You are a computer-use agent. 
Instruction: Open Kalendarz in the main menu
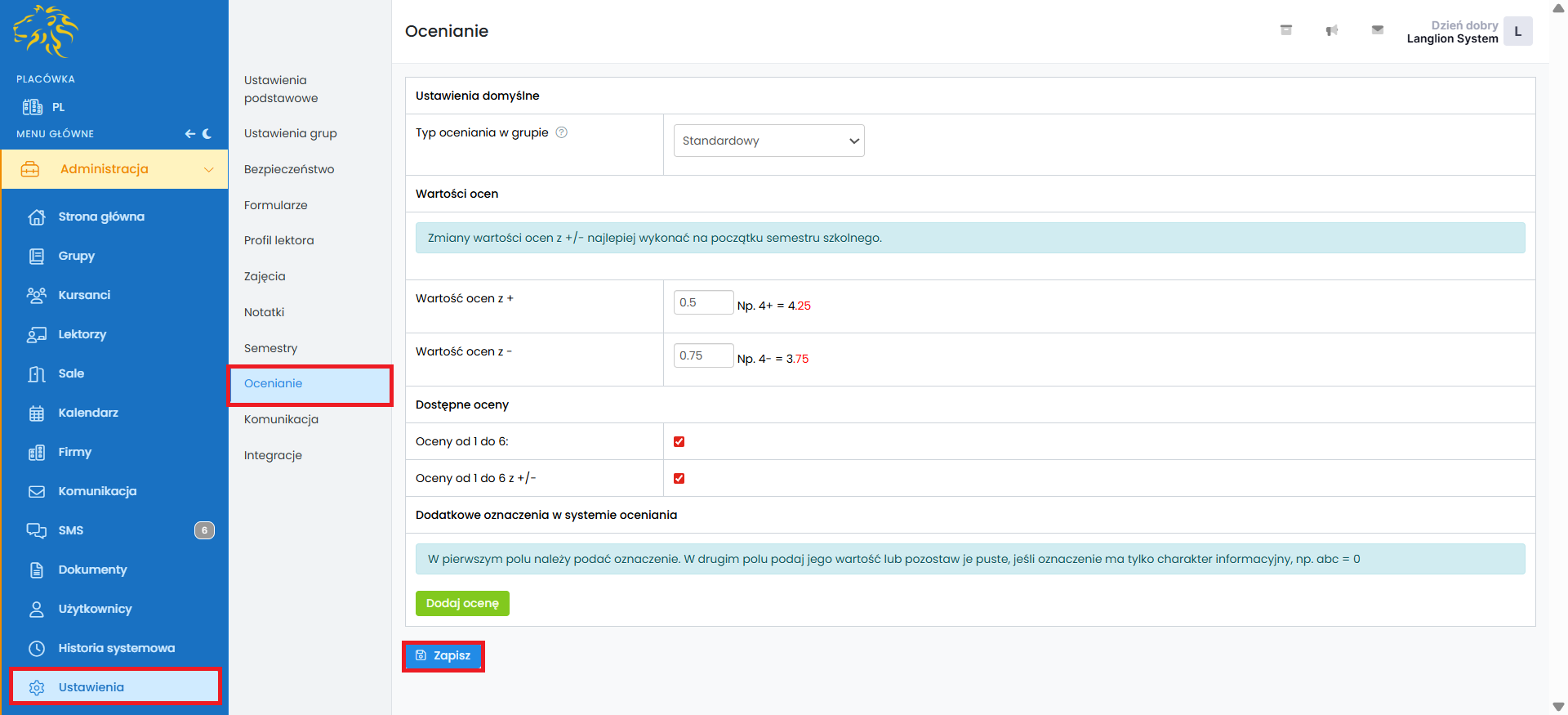click(88, 413)
